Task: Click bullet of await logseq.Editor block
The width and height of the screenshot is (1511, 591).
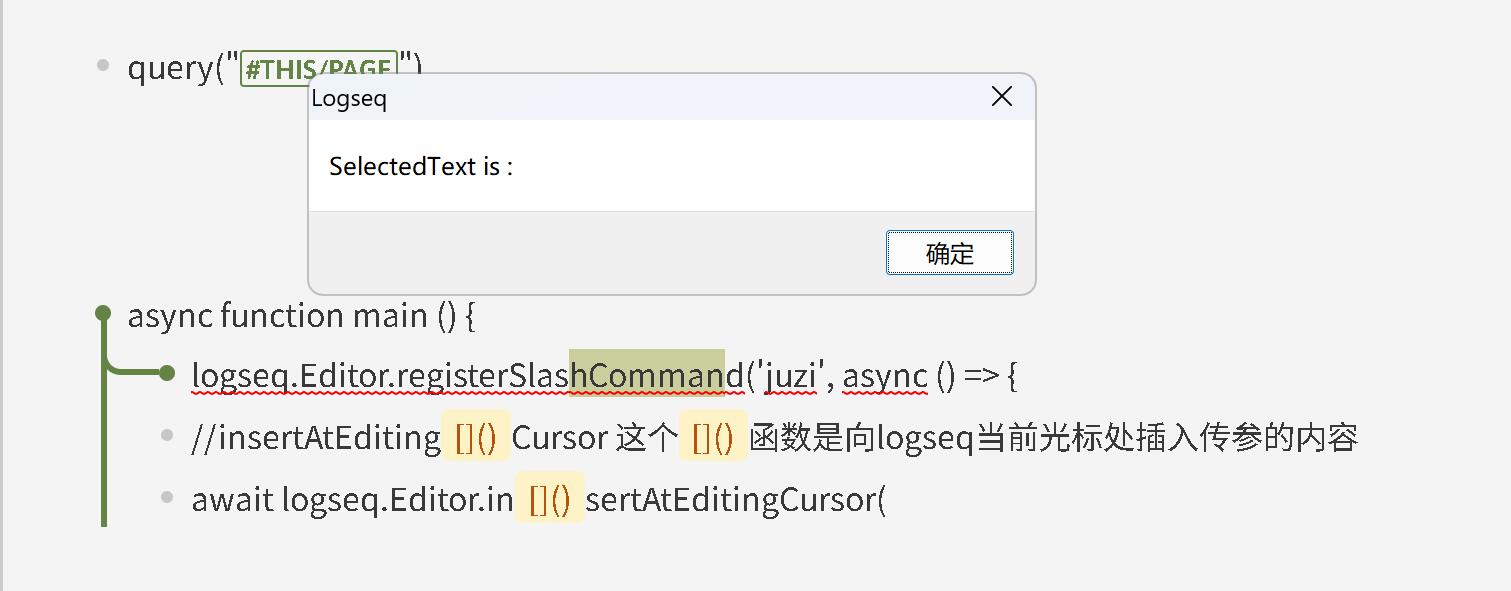Action: 166,497
